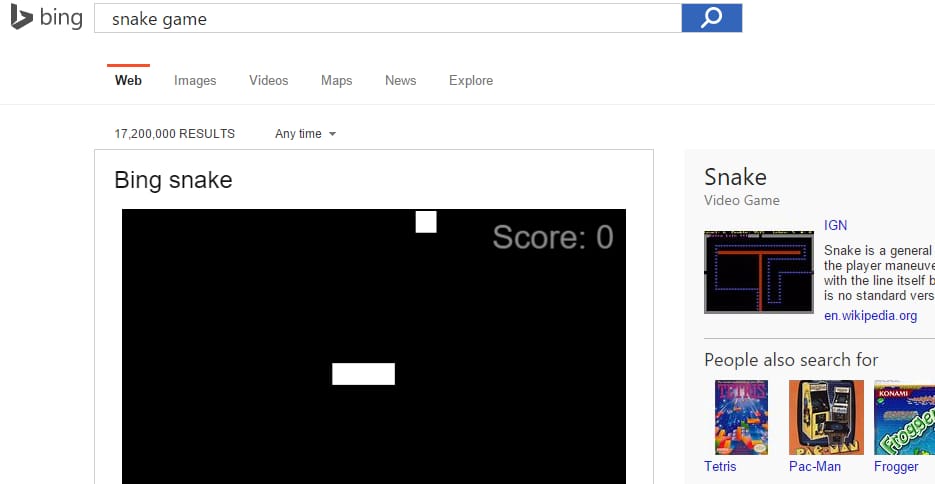Click the magnifier search button
This screenshot has width=935, height=484.
(711, 18)
